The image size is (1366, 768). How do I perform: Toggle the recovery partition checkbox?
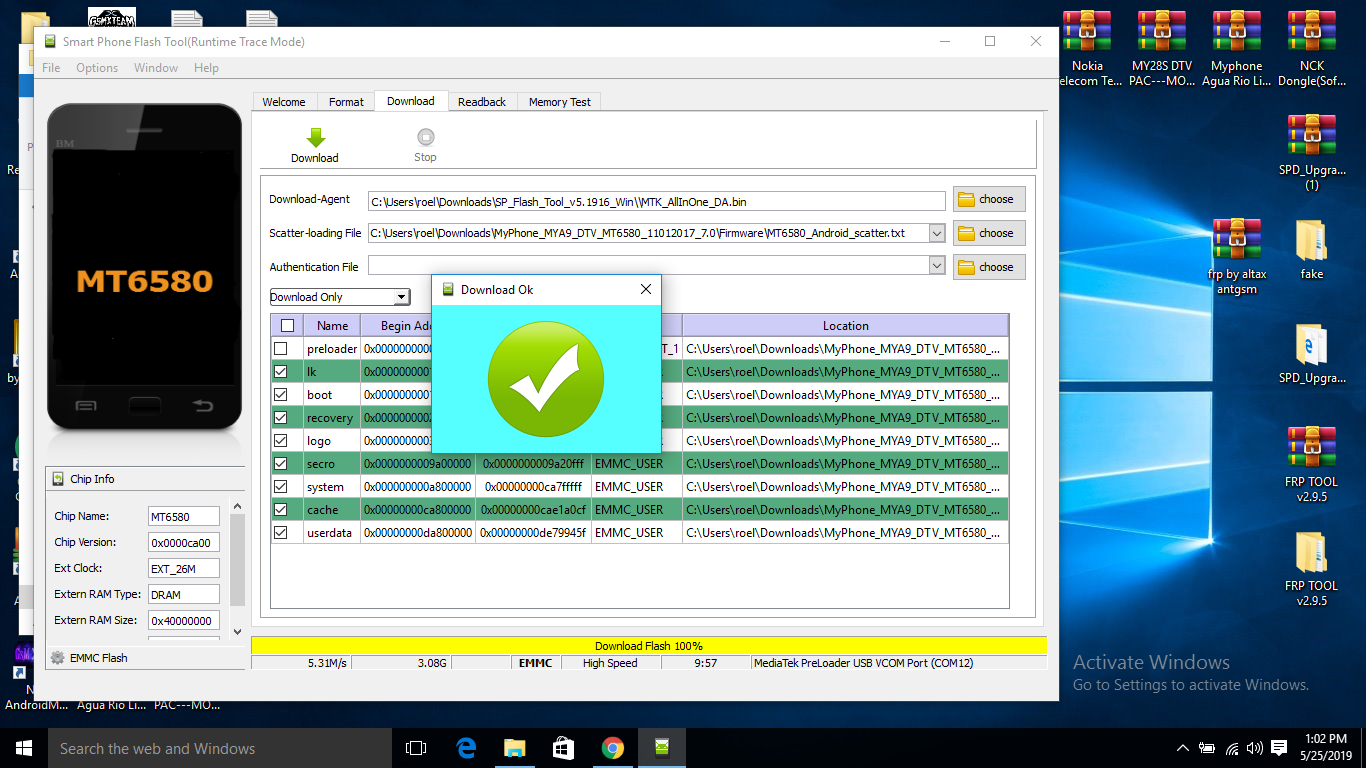tap(281, 417)
